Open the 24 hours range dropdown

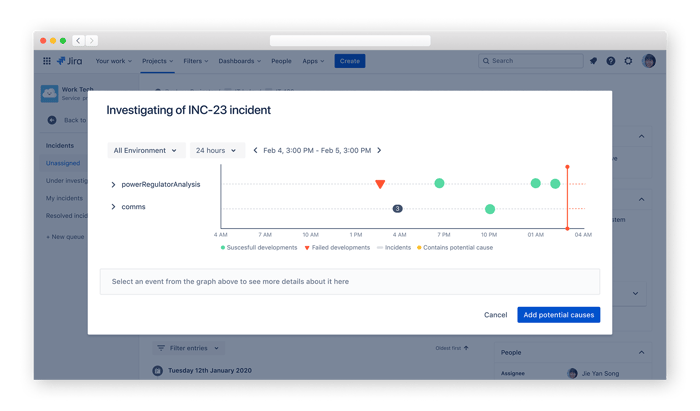tap(217, 150)
